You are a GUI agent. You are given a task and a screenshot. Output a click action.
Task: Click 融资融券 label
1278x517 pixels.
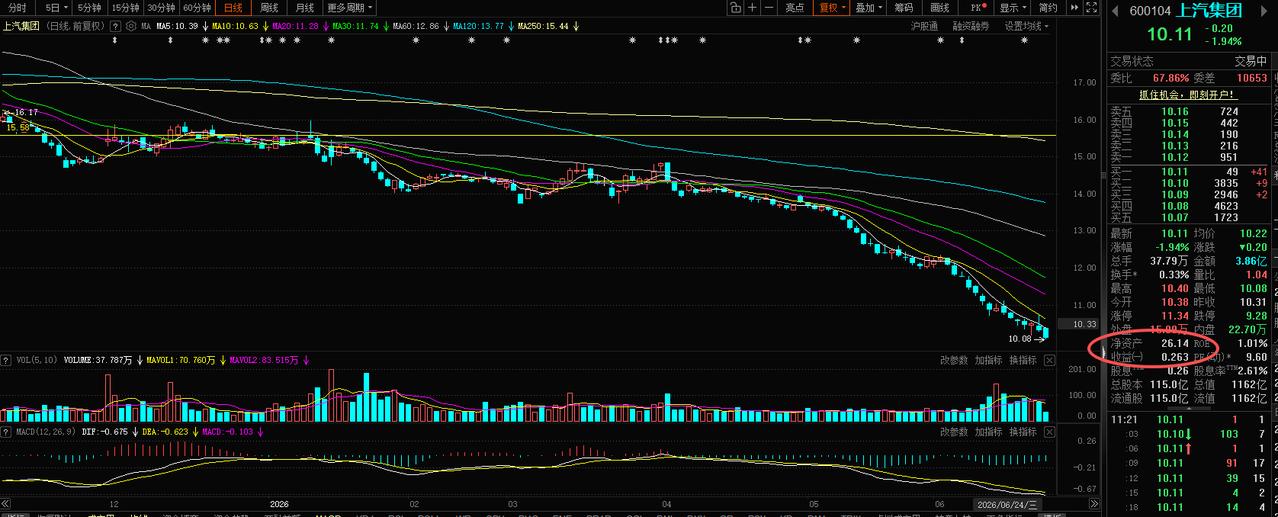click(971, 26)
